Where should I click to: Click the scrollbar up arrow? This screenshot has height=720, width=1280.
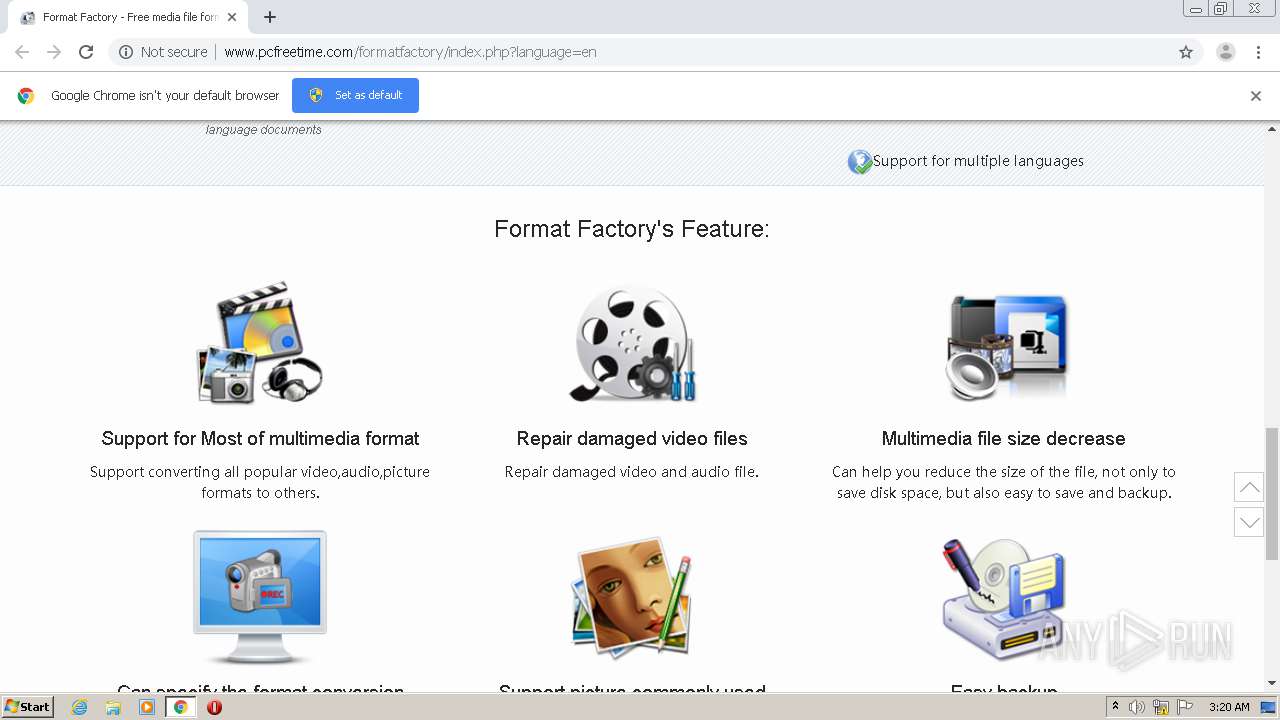point(1272,129)
